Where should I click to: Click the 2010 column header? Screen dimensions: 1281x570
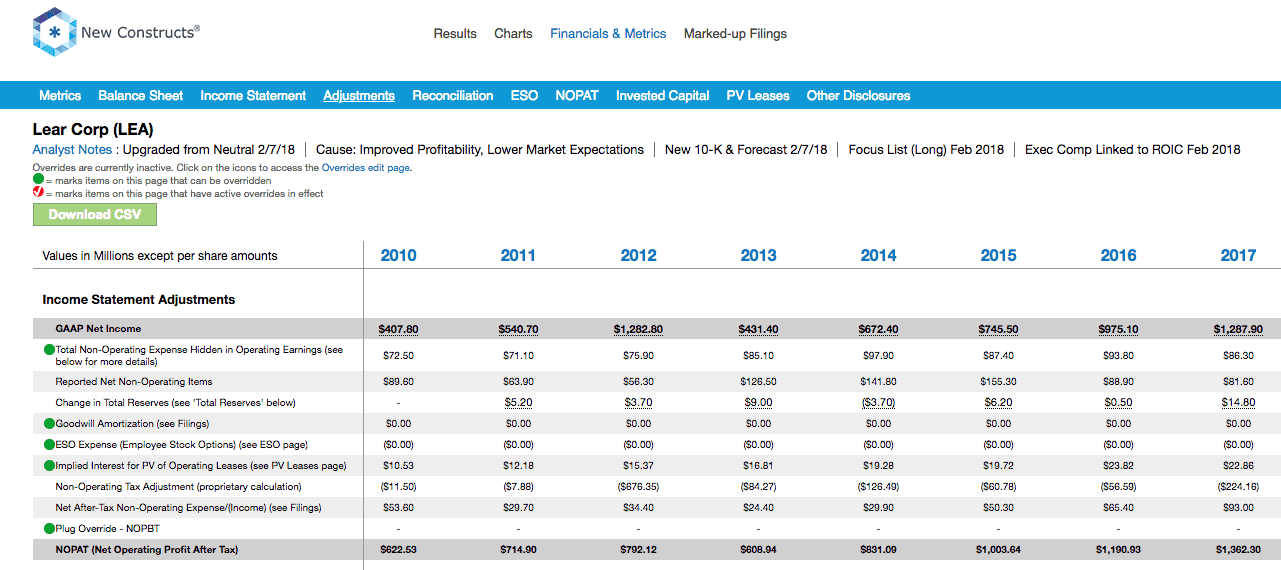(398, 256)
